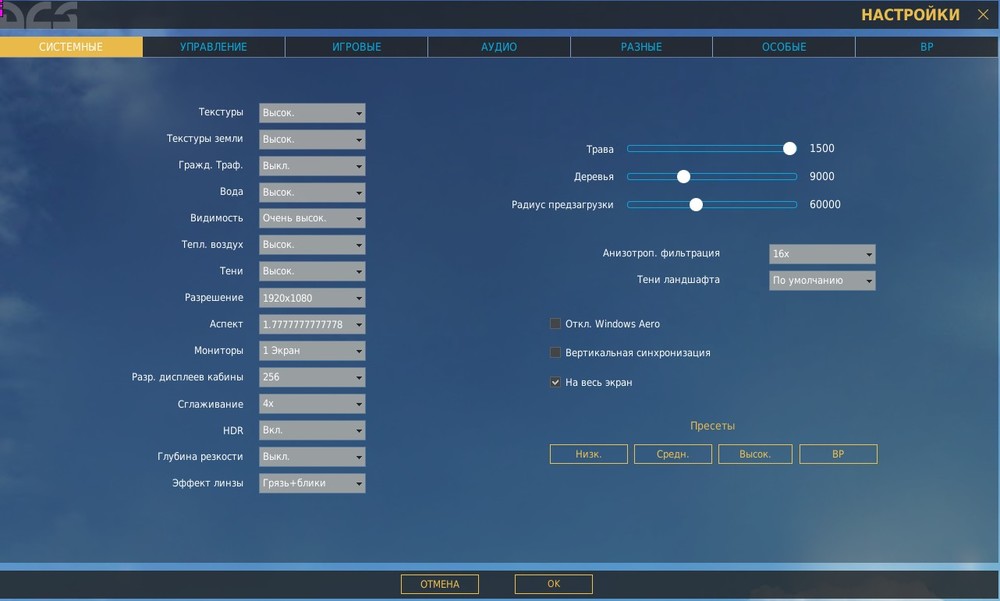The width and height of the screenshot is (1000, 601).
Task: Open the Эффект линзы dropdown
Action: click(x=312, y=483)
